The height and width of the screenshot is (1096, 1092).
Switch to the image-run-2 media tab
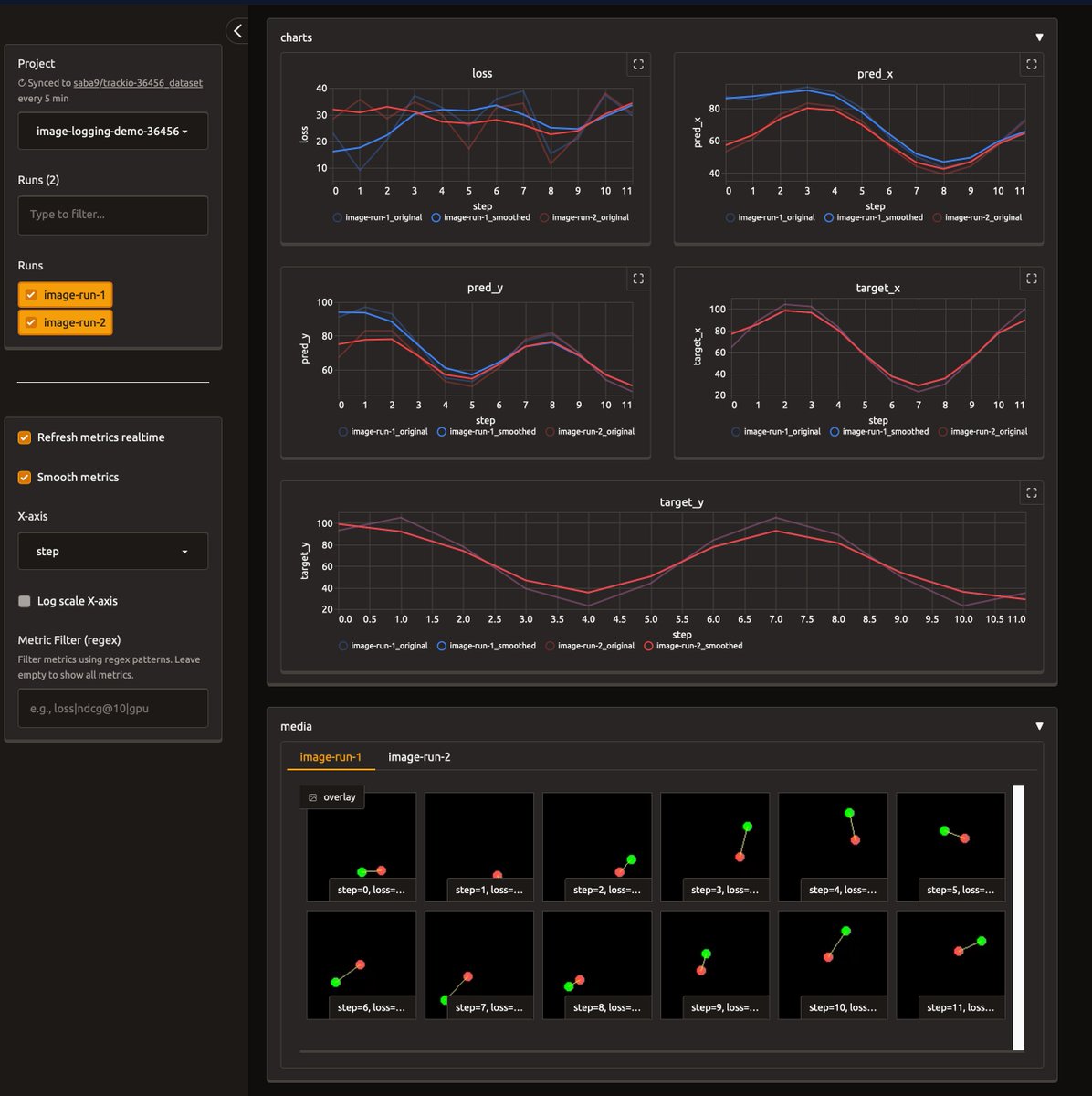[x=419, y=757]
